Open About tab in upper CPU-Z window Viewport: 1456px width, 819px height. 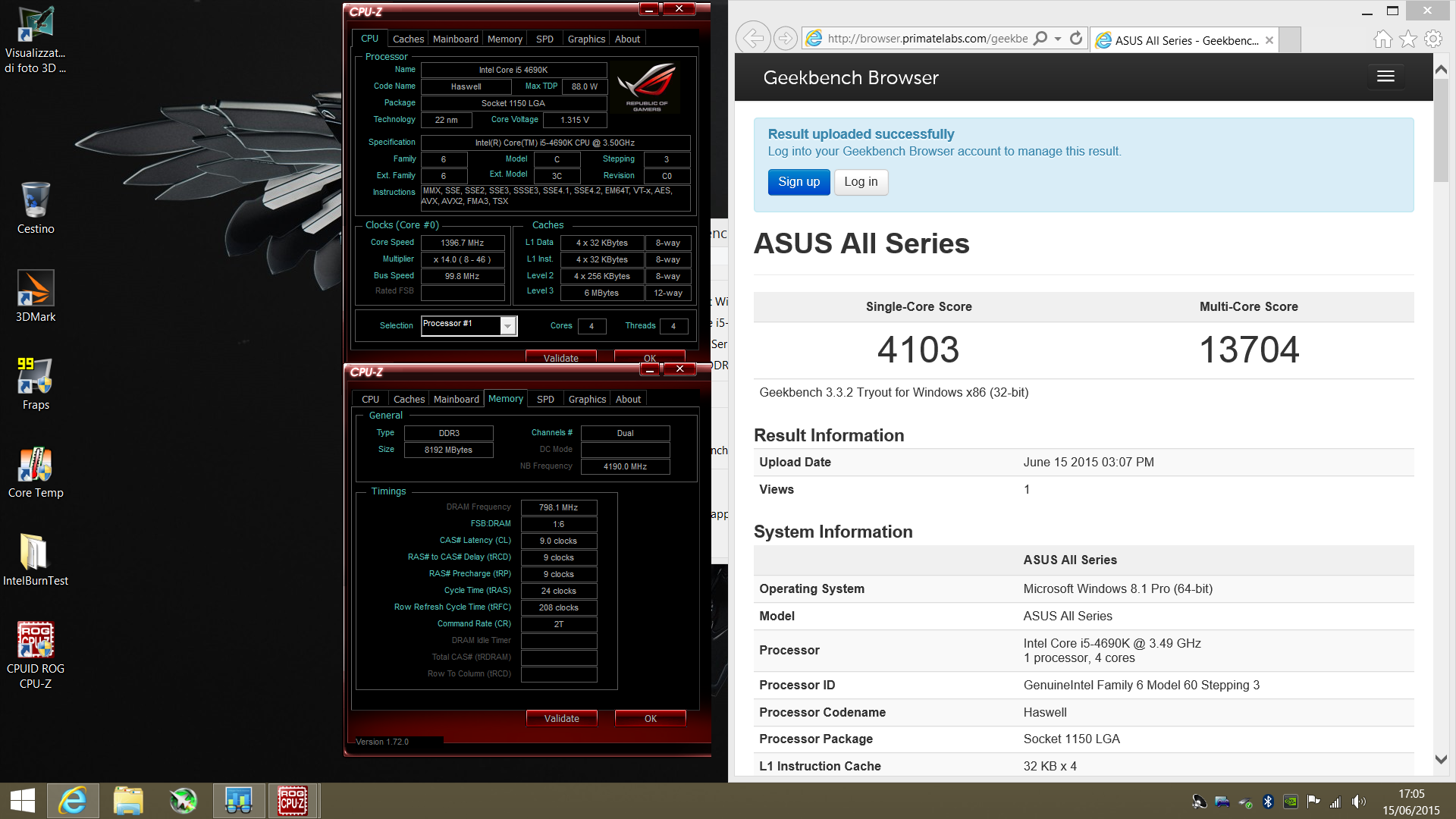click(x=627, y=39)
